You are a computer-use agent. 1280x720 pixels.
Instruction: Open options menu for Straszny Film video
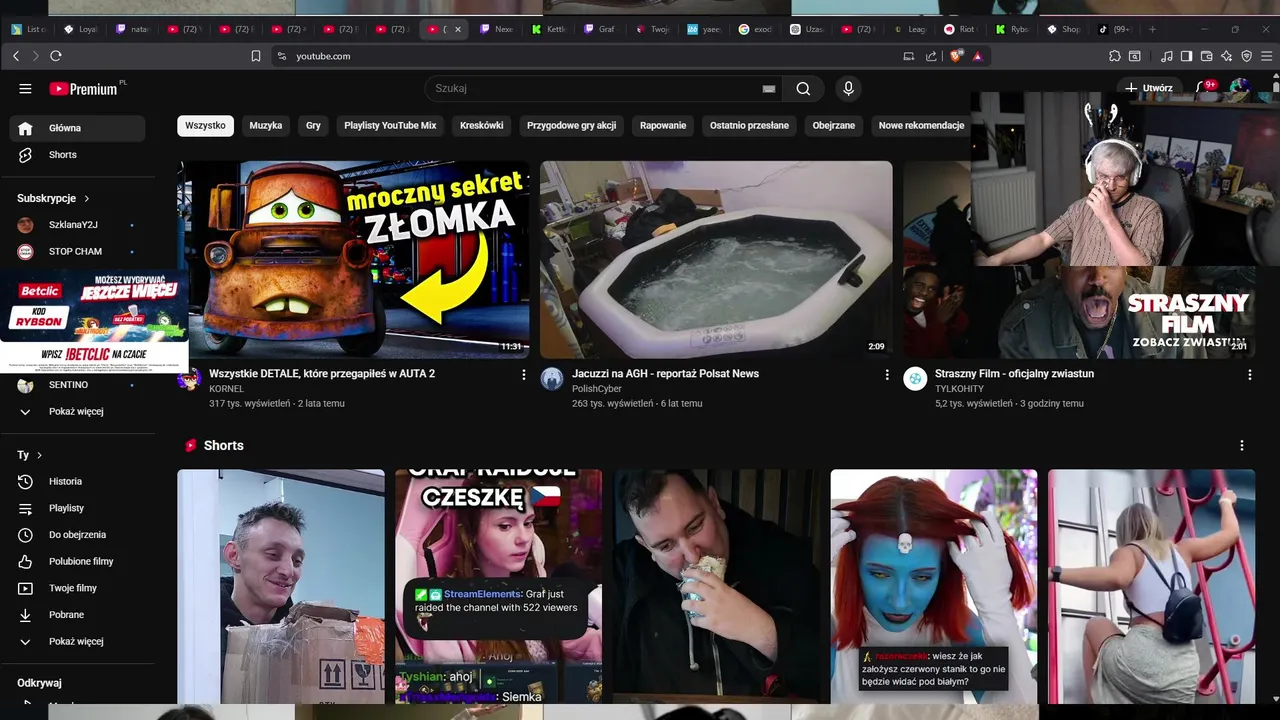1249,374
